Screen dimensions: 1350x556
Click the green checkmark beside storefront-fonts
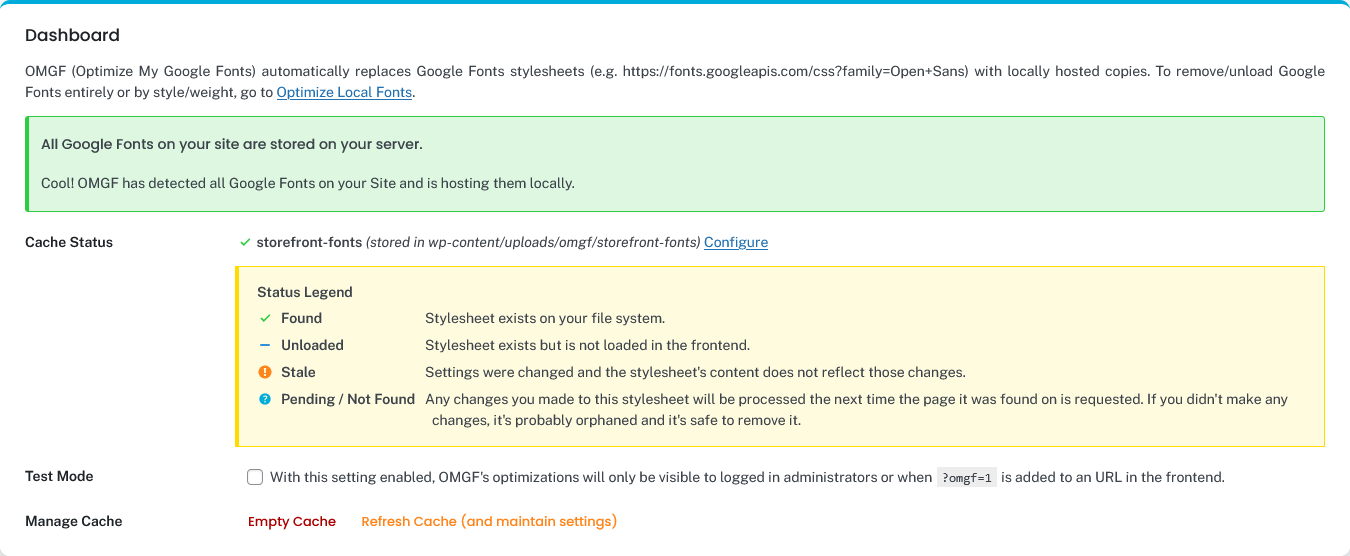point(245,242)
